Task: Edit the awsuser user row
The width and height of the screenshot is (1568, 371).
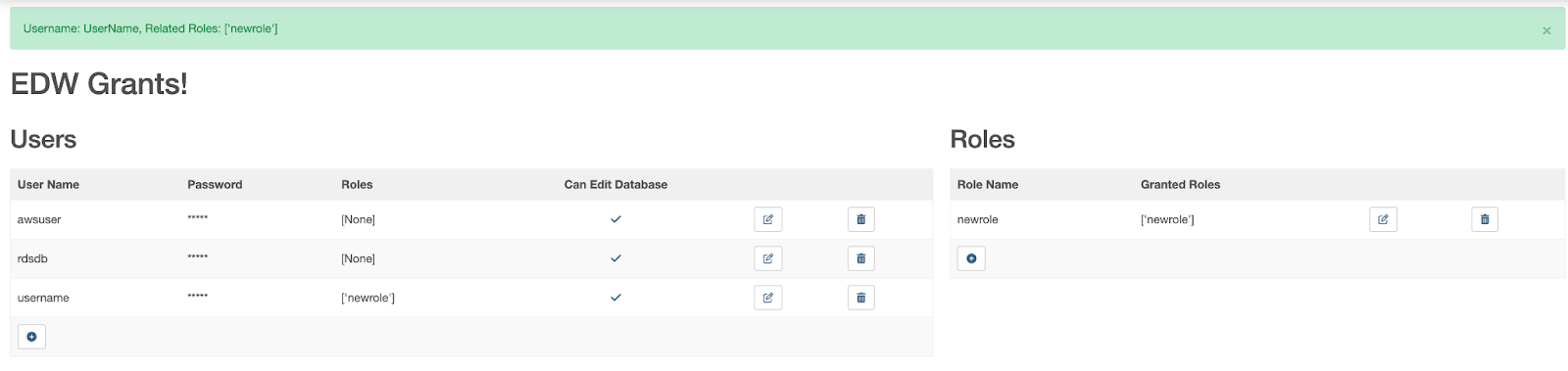Action: pos(768,219)
